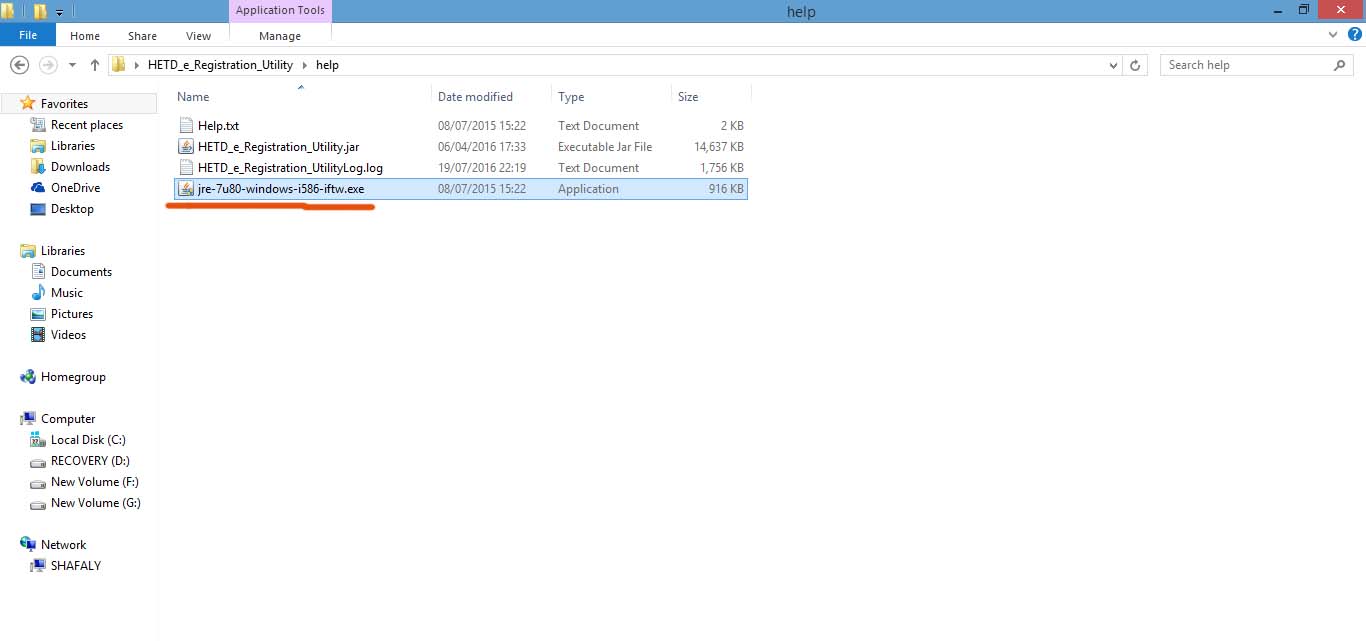Screen dimensions: 1366x641
Task: Sort by the Type column header
Action: tap(571, 97)
